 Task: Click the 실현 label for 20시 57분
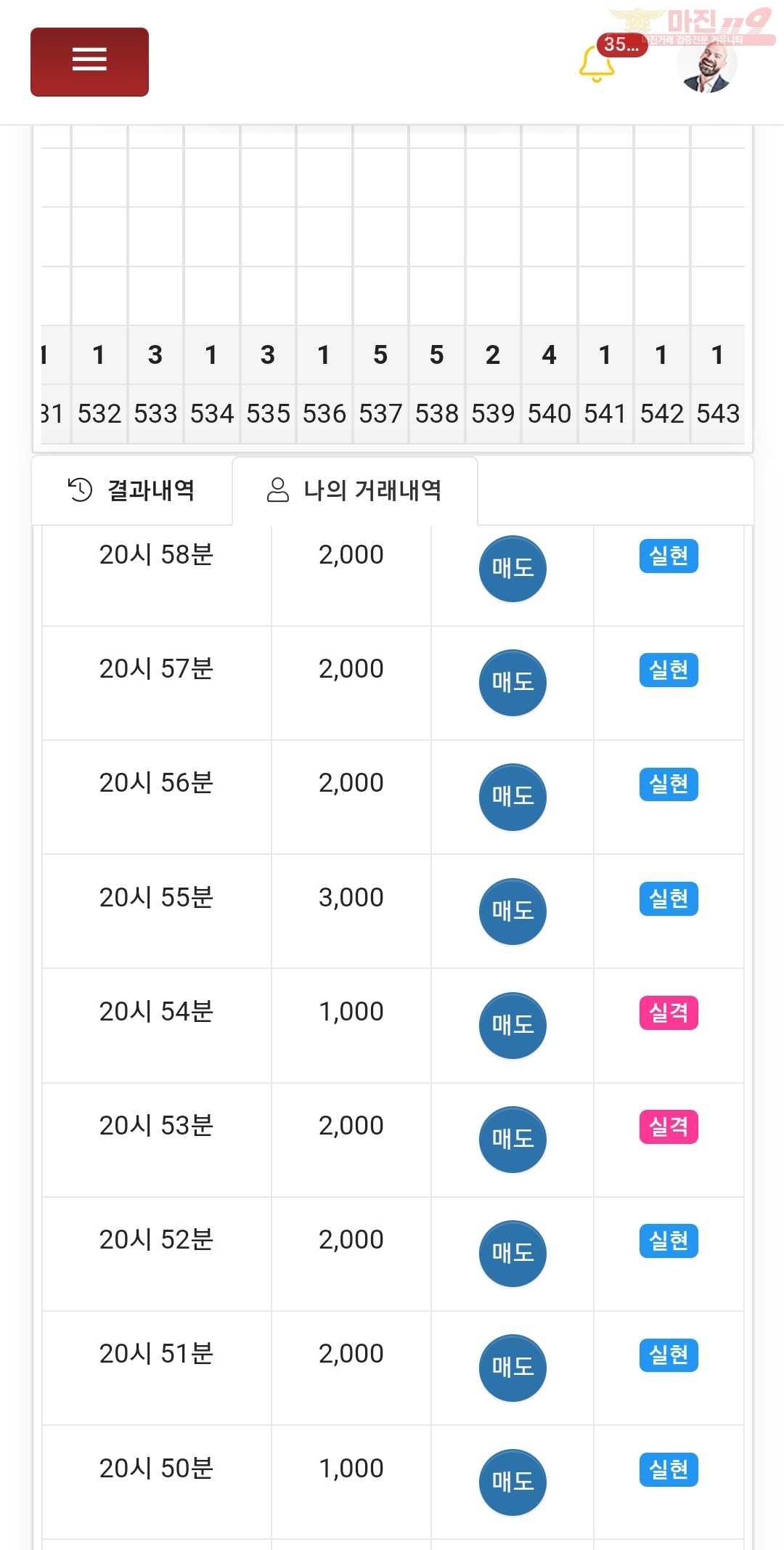point(669,670)
